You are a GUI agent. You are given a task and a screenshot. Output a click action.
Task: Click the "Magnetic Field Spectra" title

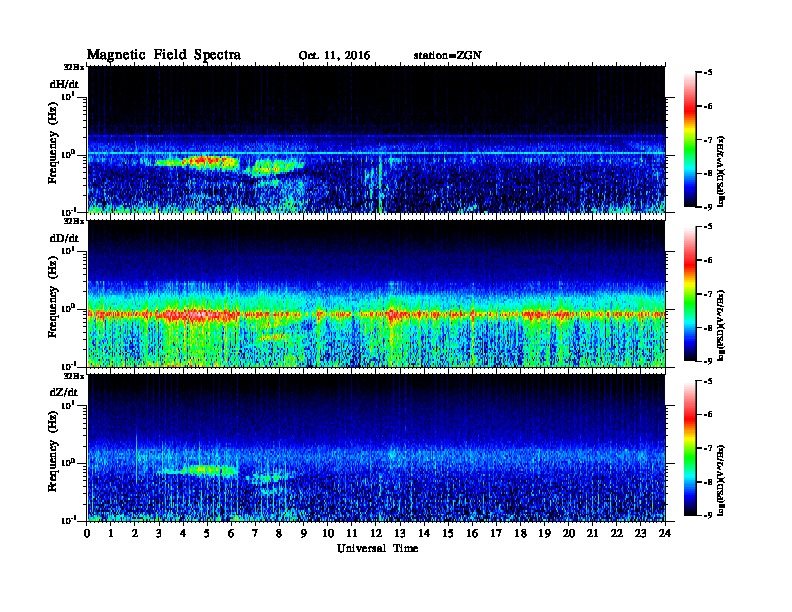164,55
